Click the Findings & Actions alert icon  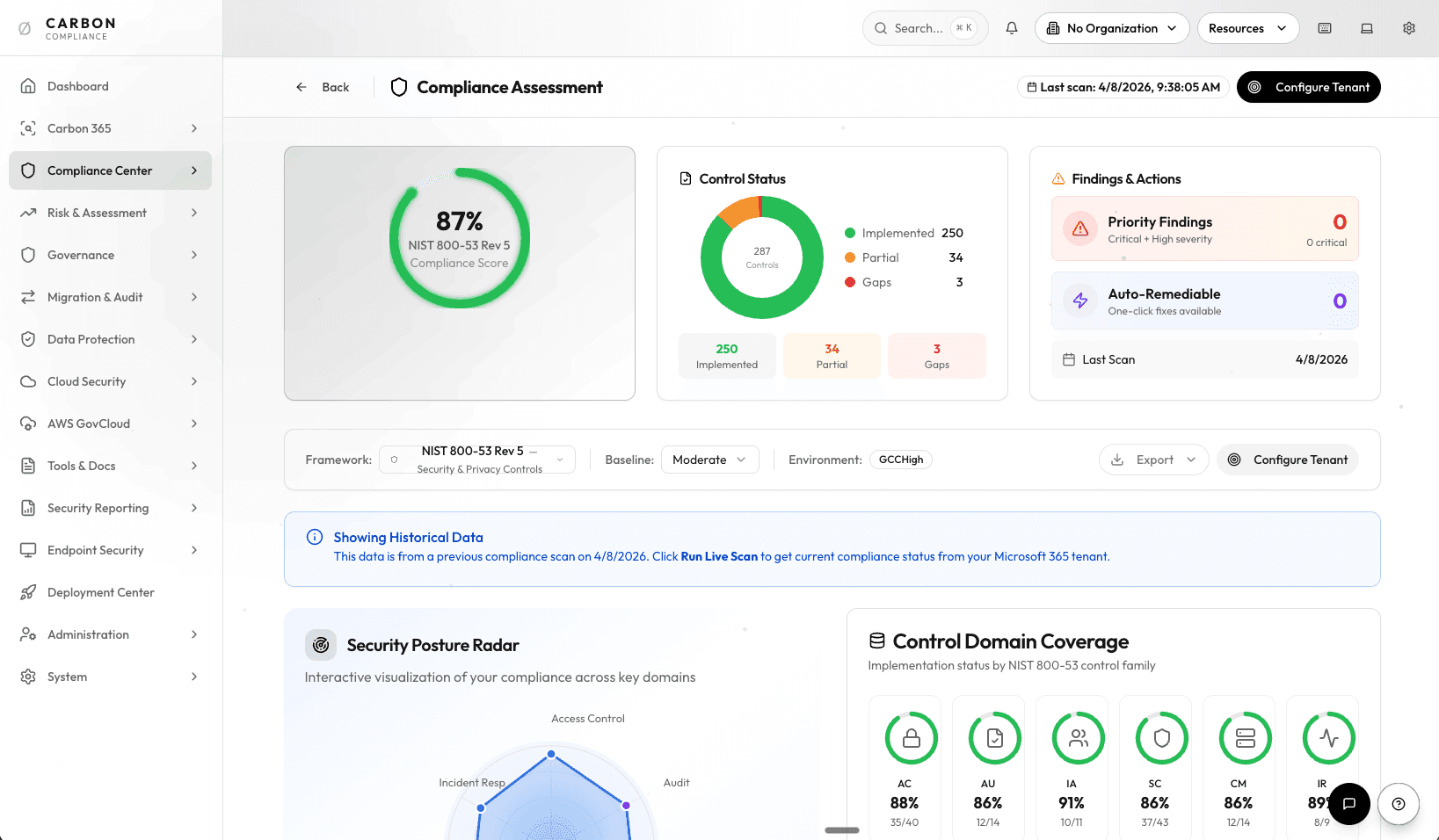pyautogui.click(x=1058, y=178)
